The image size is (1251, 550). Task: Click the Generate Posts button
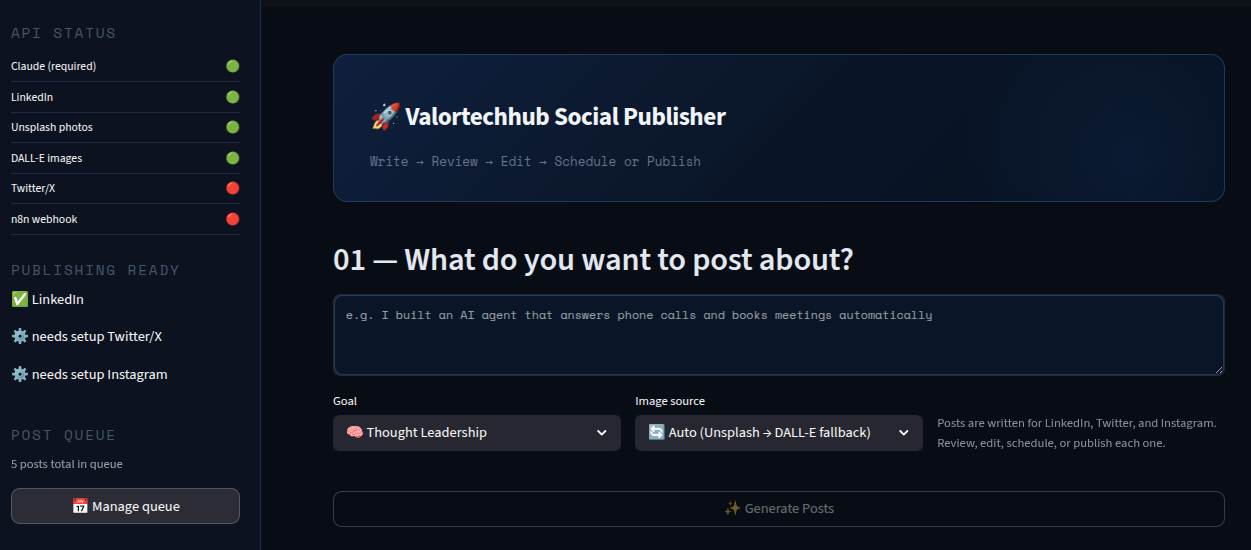coord(778,508)
